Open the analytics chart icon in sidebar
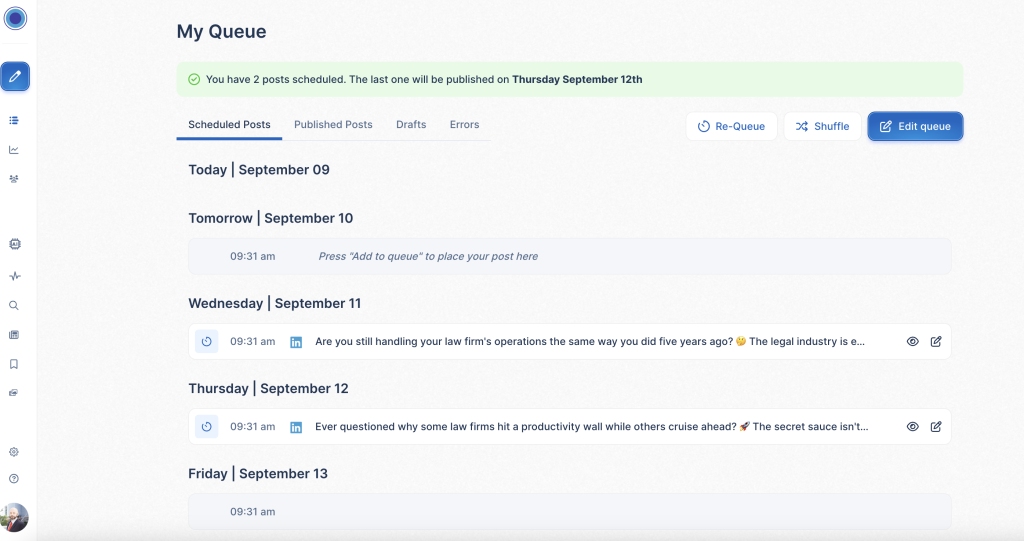Image resolution: width=1024 pixels, height=541 pixels. tap(14, 150)
